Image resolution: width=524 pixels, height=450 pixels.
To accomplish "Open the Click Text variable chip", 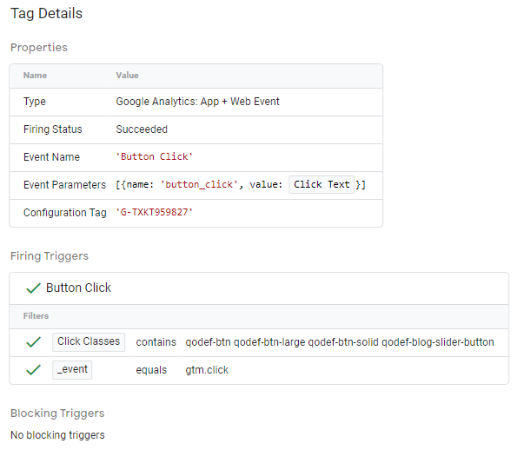I will [x=321, y=184].
